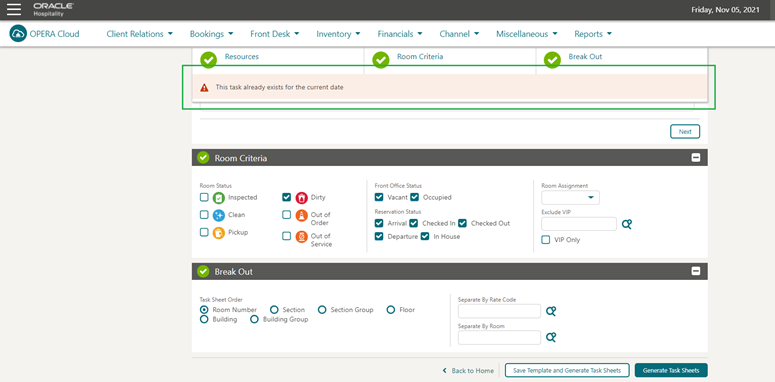775x382 pixels.
Task: Enable the Pickup room status checkbox
Action: (204, 232)
